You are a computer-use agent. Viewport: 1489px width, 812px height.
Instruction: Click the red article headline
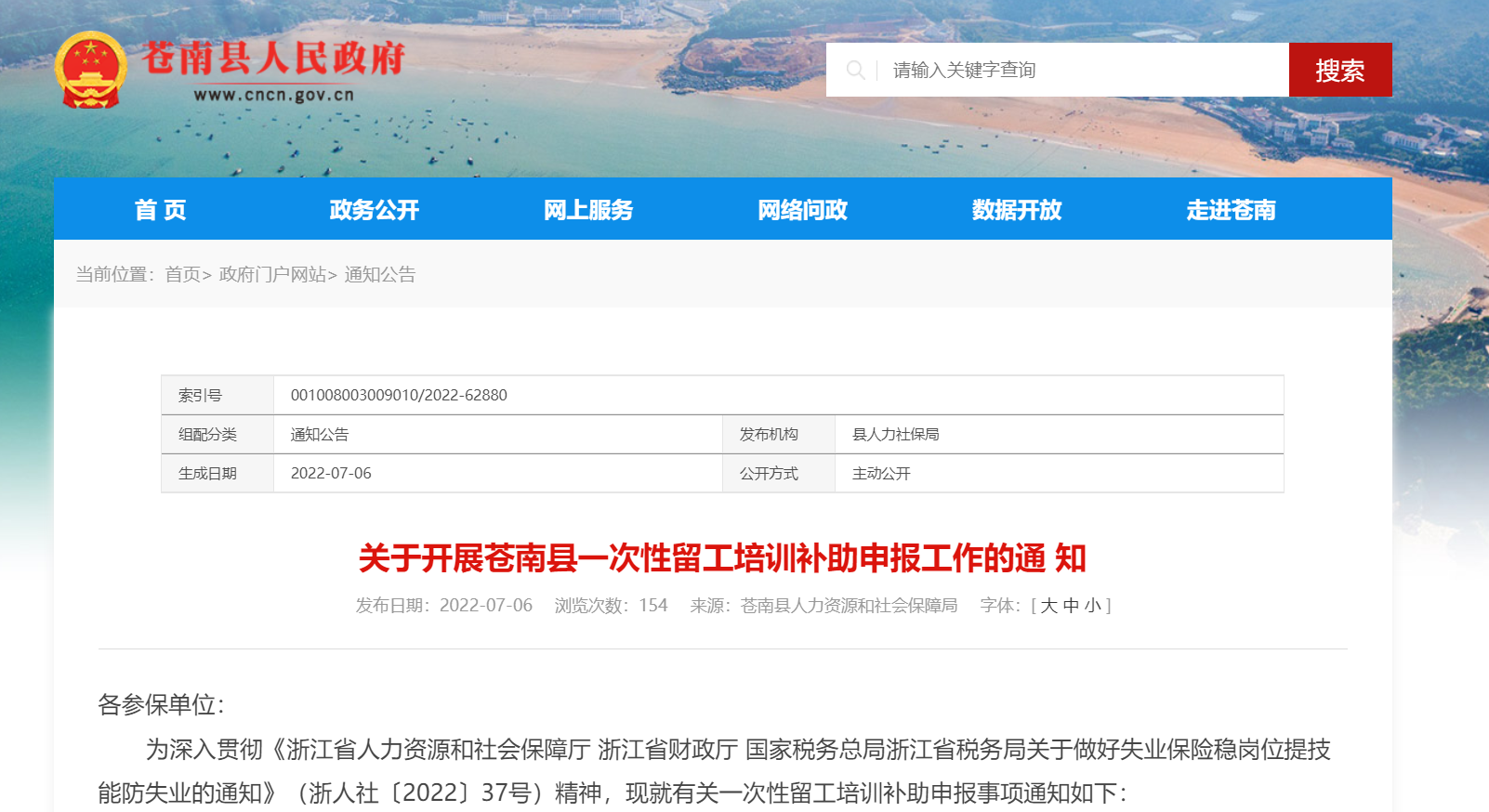click(722, 558)
